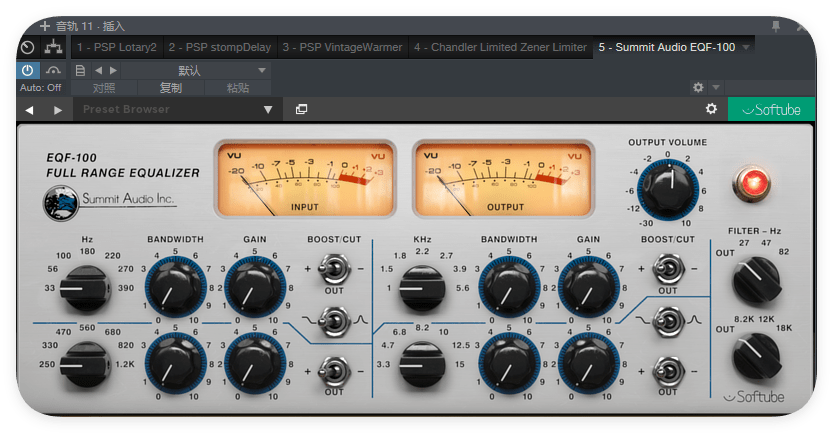Click the upper KHz band BANDWIDTH knob
This screenshot has height=433, width=833.
(508, 287)
